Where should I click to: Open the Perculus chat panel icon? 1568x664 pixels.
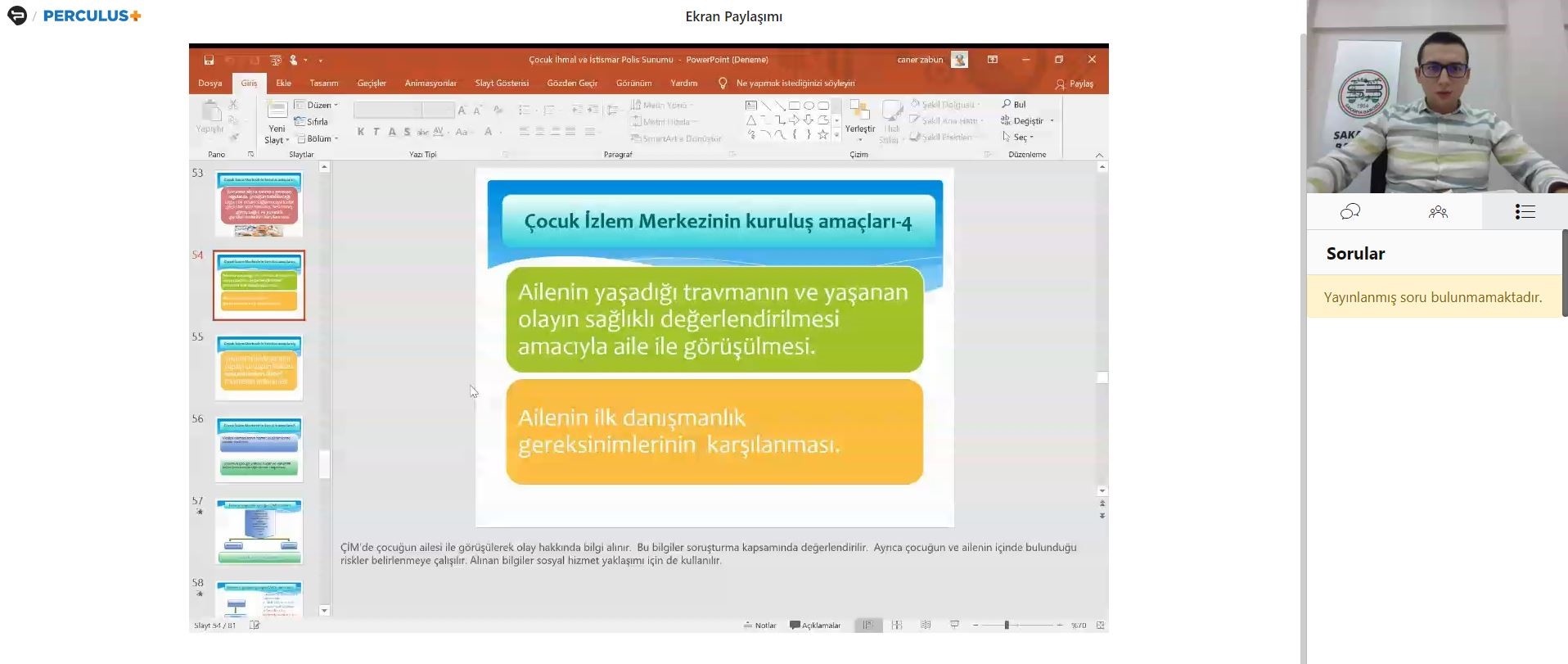click(1349, 212)
